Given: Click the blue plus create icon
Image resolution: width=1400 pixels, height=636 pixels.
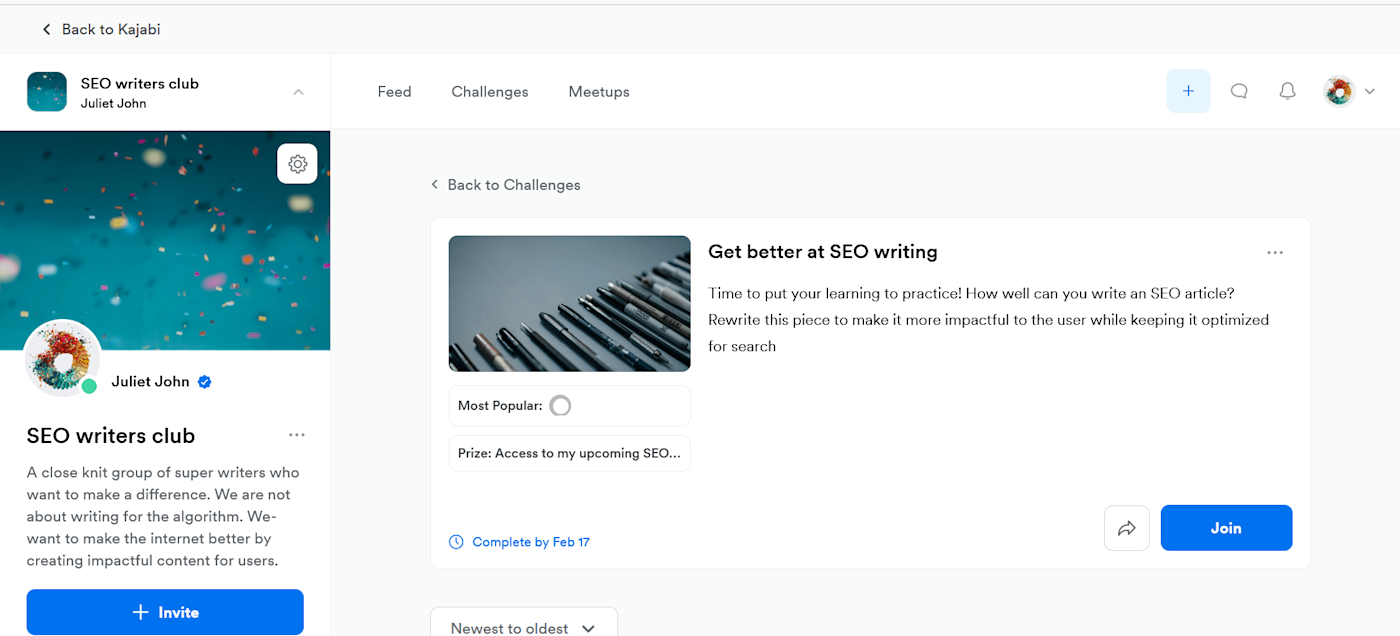Looking at the screenshot, I should [x=1188, y=91].
